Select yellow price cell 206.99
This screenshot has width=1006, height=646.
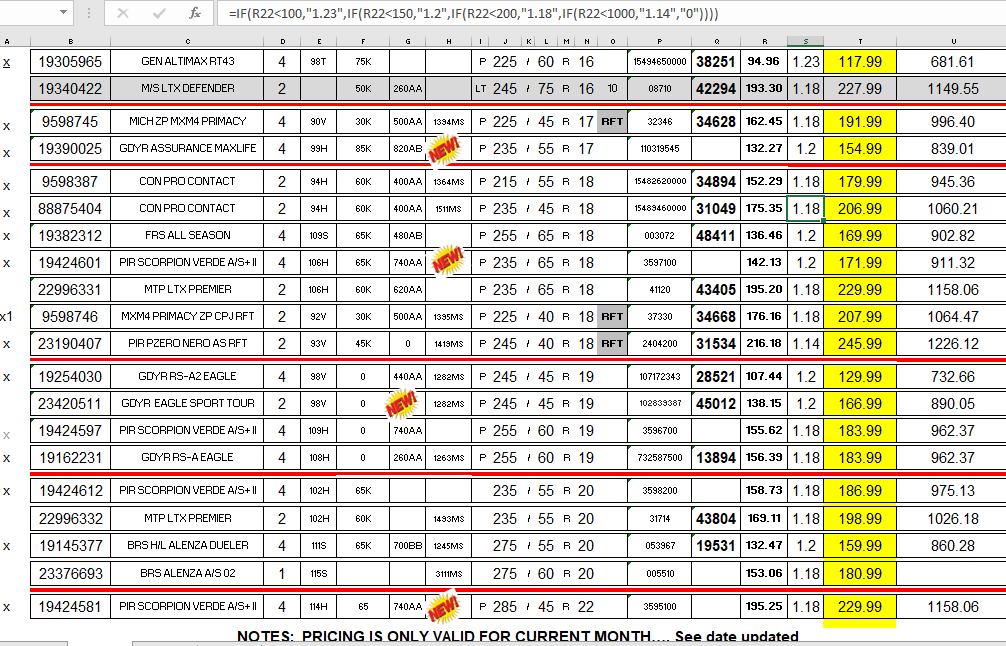point(860,208)
